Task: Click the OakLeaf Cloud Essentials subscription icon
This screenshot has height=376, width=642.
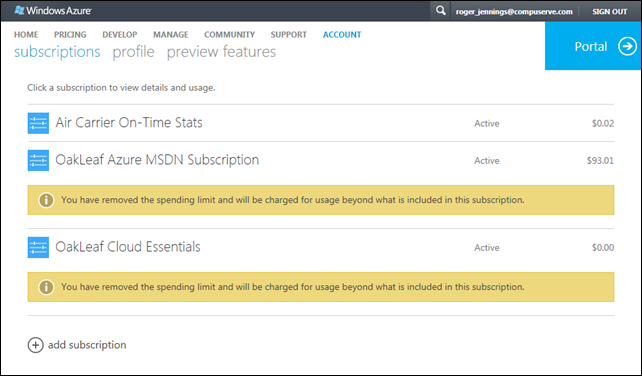Action: tap(38, 247)
